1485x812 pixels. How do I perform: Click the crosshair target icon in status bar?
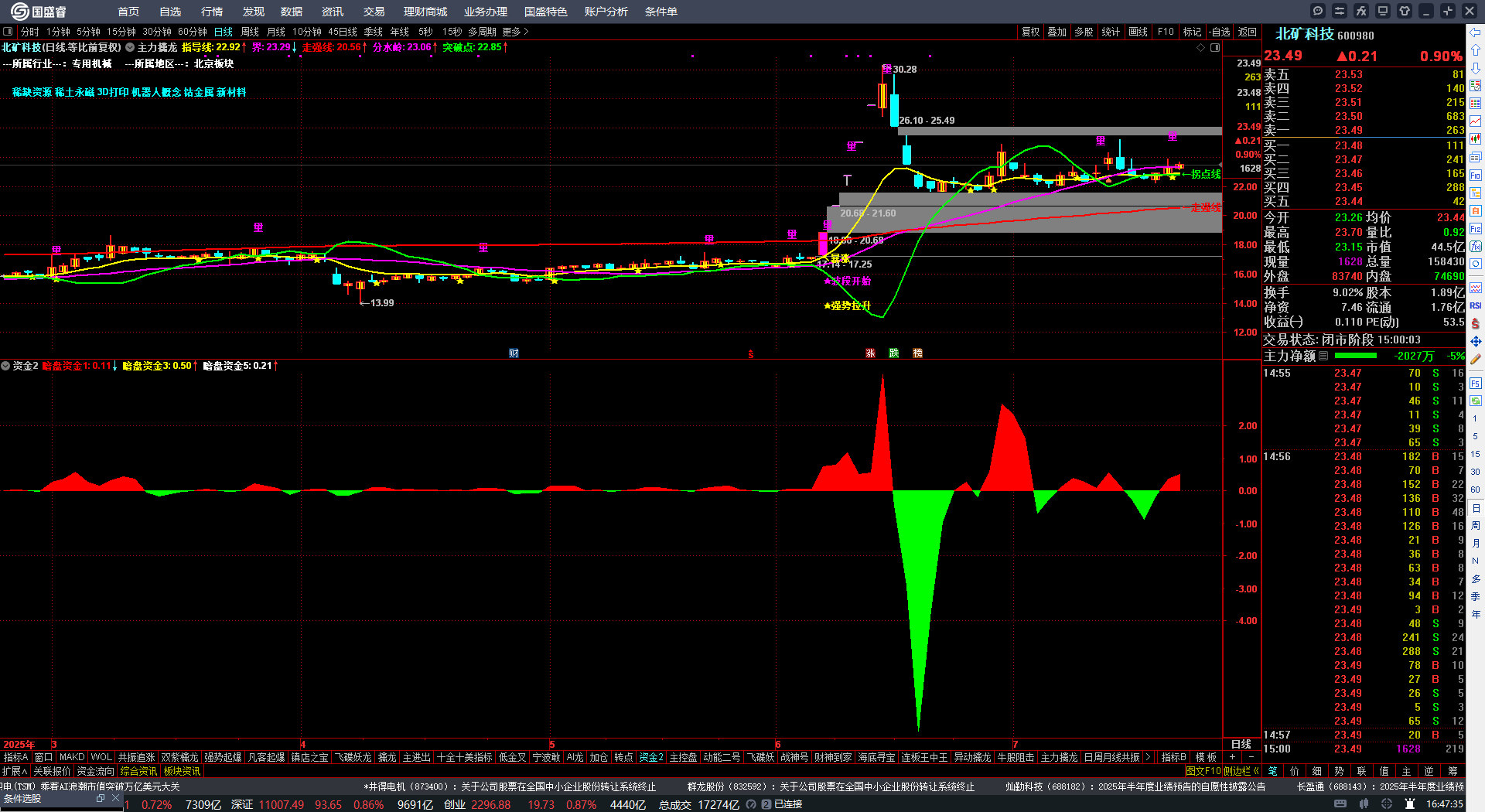(1387, 804)
